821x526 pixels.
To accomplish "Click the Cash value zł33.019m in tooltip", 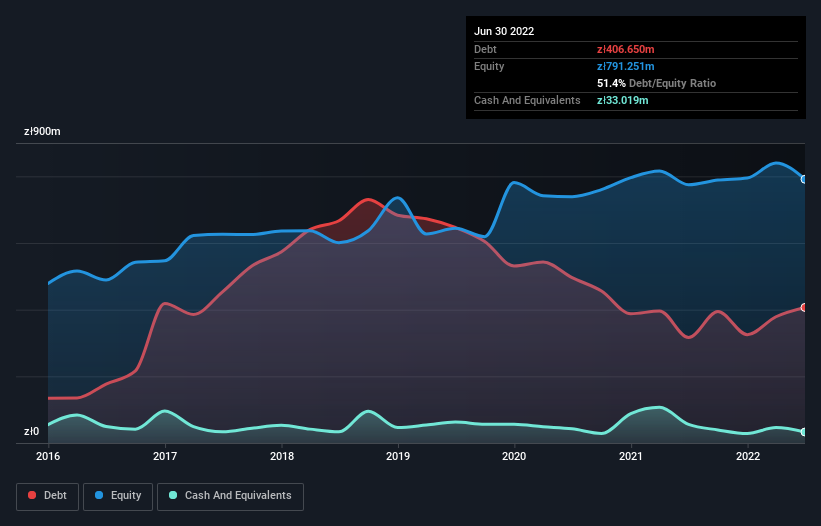I will (x=623, y=100).
